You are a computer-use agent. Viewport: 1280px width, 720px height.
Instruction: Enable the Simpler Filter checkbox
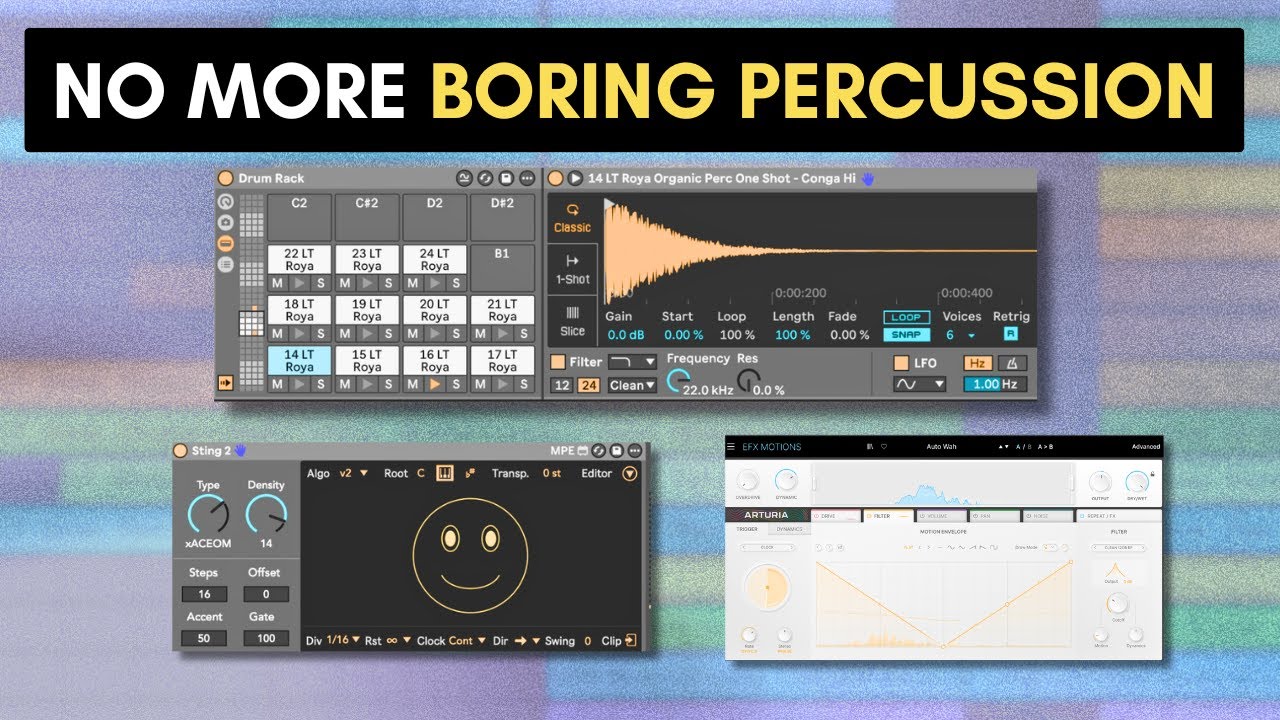[x=558, y=362]
